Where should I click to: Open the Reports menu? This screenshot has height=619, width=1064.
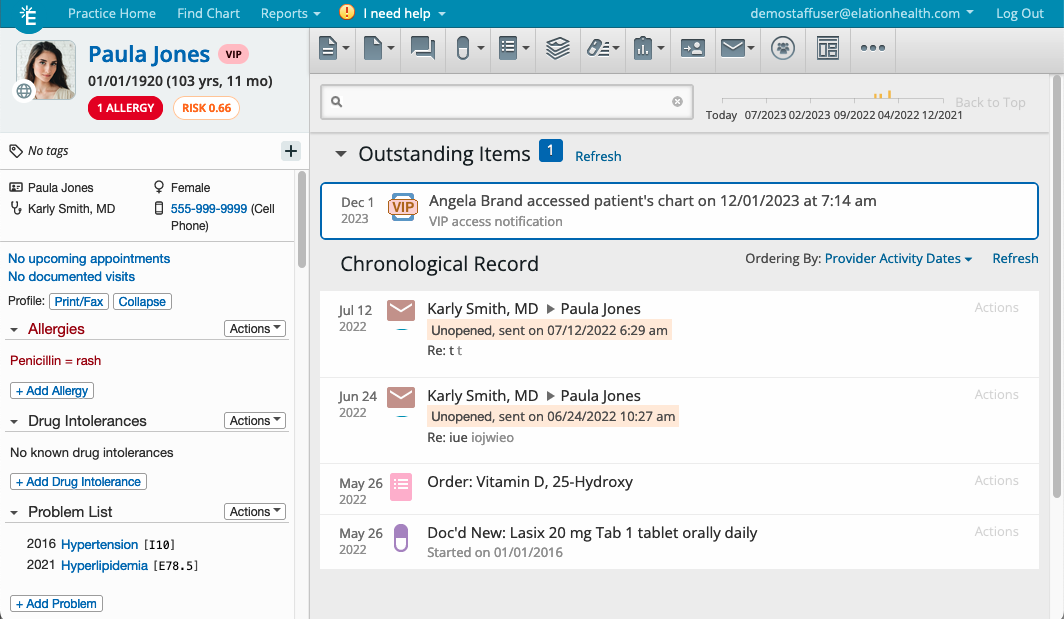pos(290,13)
